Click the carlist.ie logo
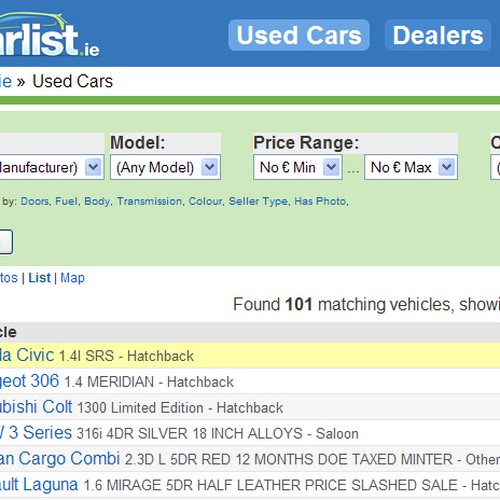 [48, 35]
